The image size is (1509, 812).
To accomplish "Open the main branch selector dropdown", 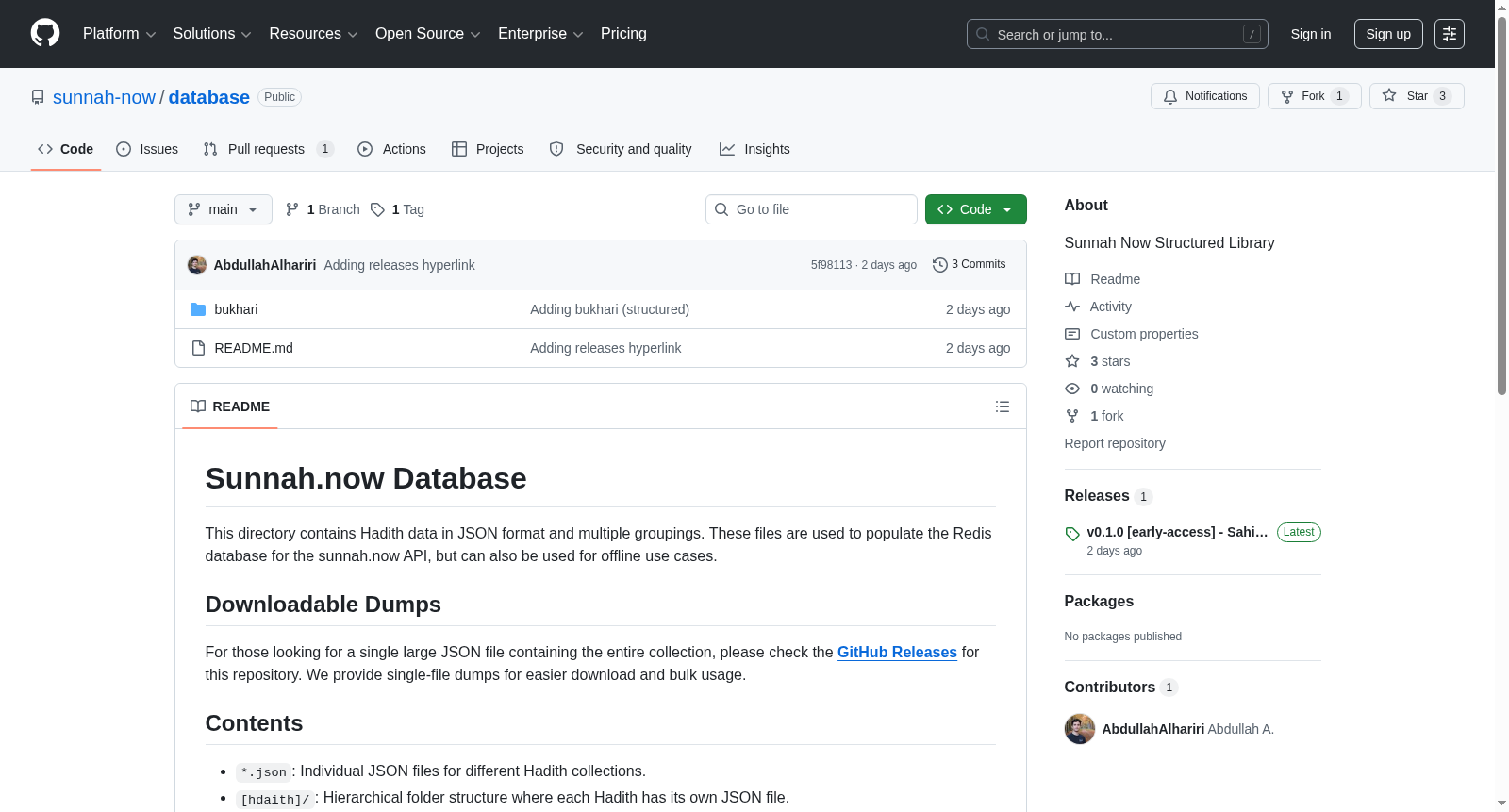I will 224,209.
